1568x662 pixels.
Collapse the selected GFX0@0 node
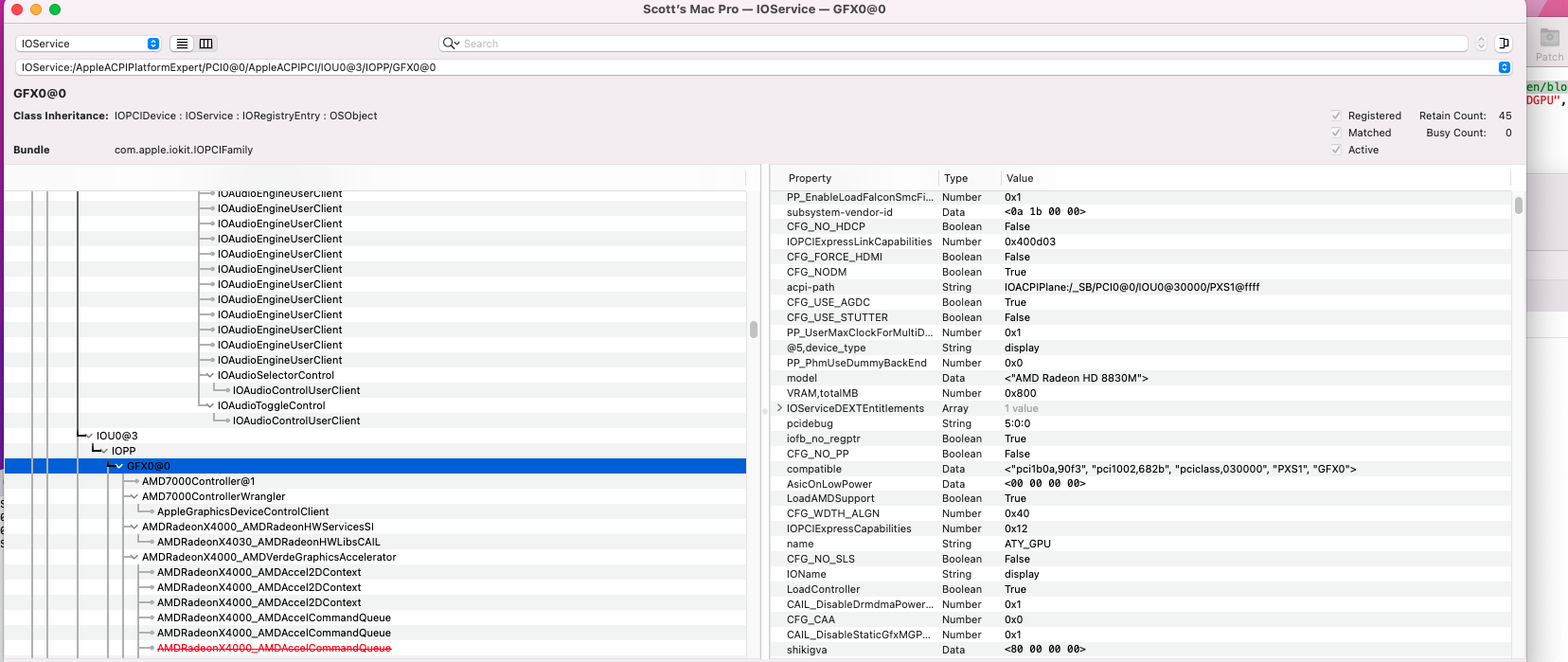119,466
